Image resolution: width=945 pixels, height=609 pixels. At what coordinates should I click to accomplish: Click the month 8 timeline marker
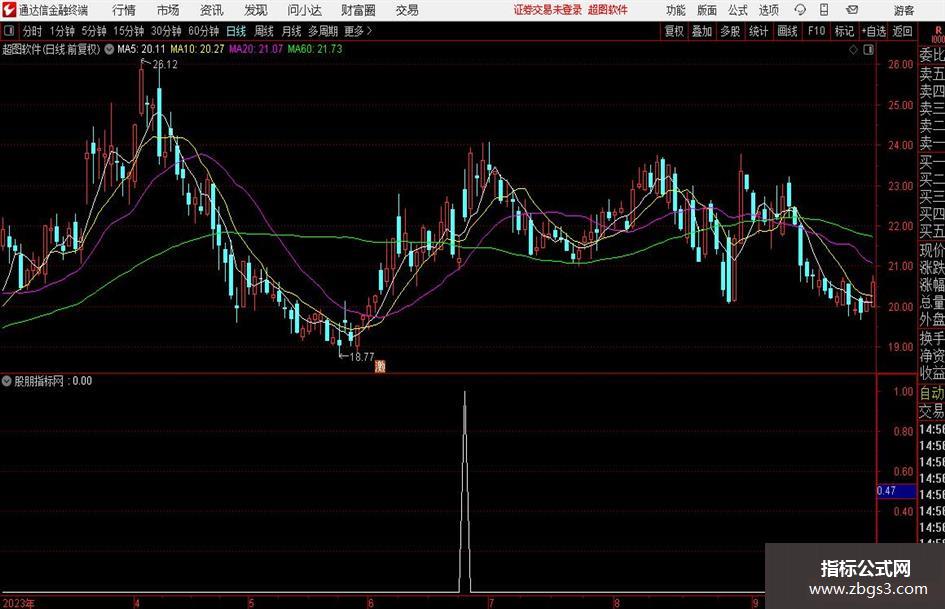616,603
